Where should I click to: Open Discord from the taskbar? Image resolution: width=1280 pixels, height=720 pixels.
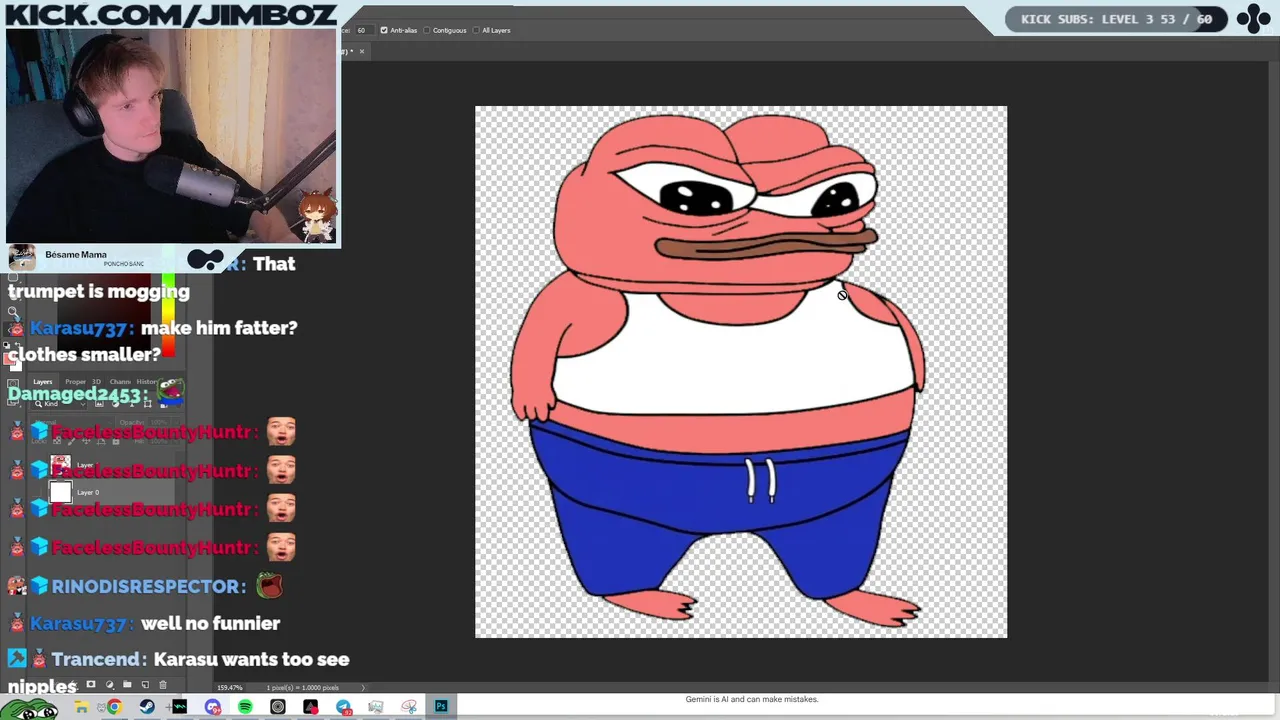212,707
